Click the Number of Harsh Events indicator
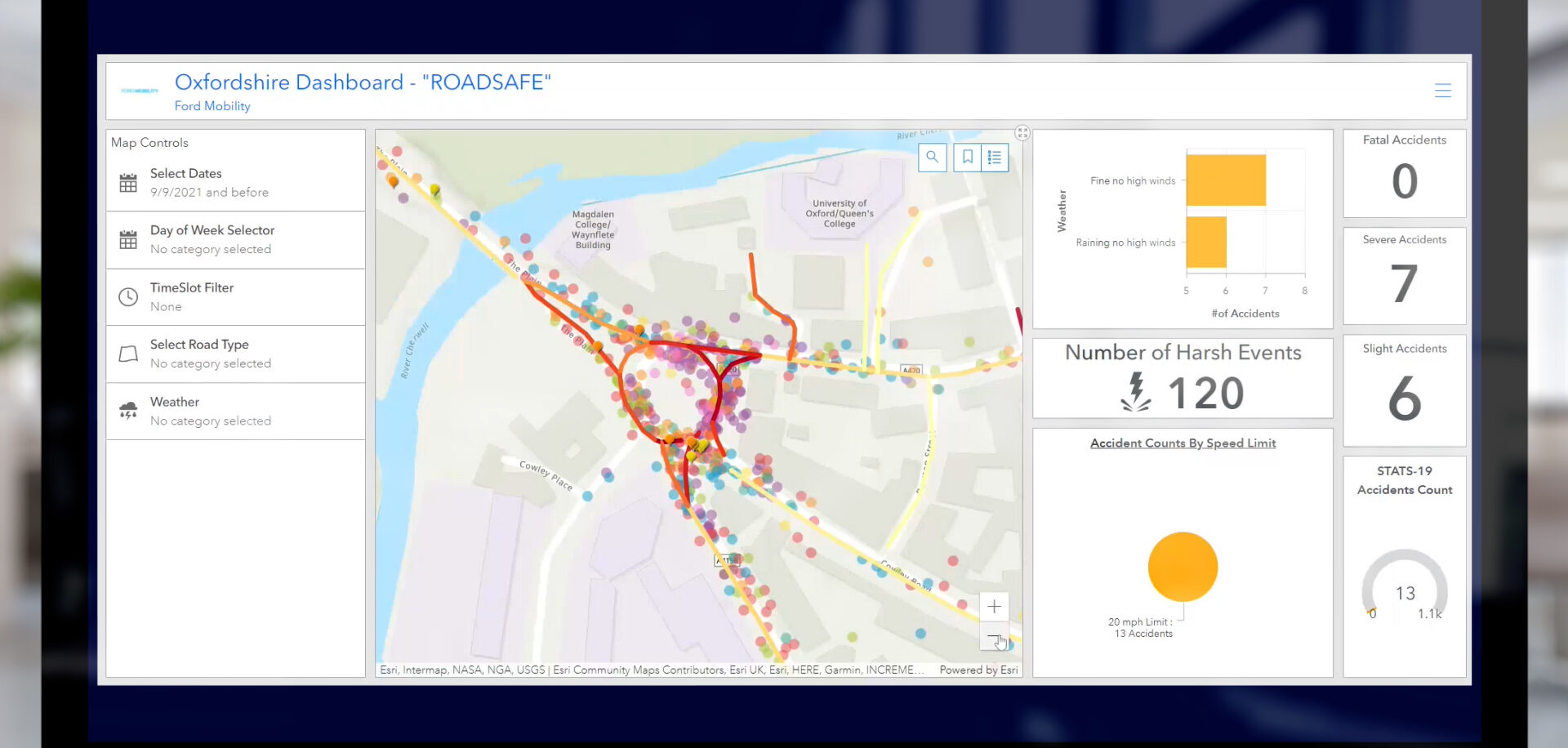1568x748 pixels. (1183, 379)
